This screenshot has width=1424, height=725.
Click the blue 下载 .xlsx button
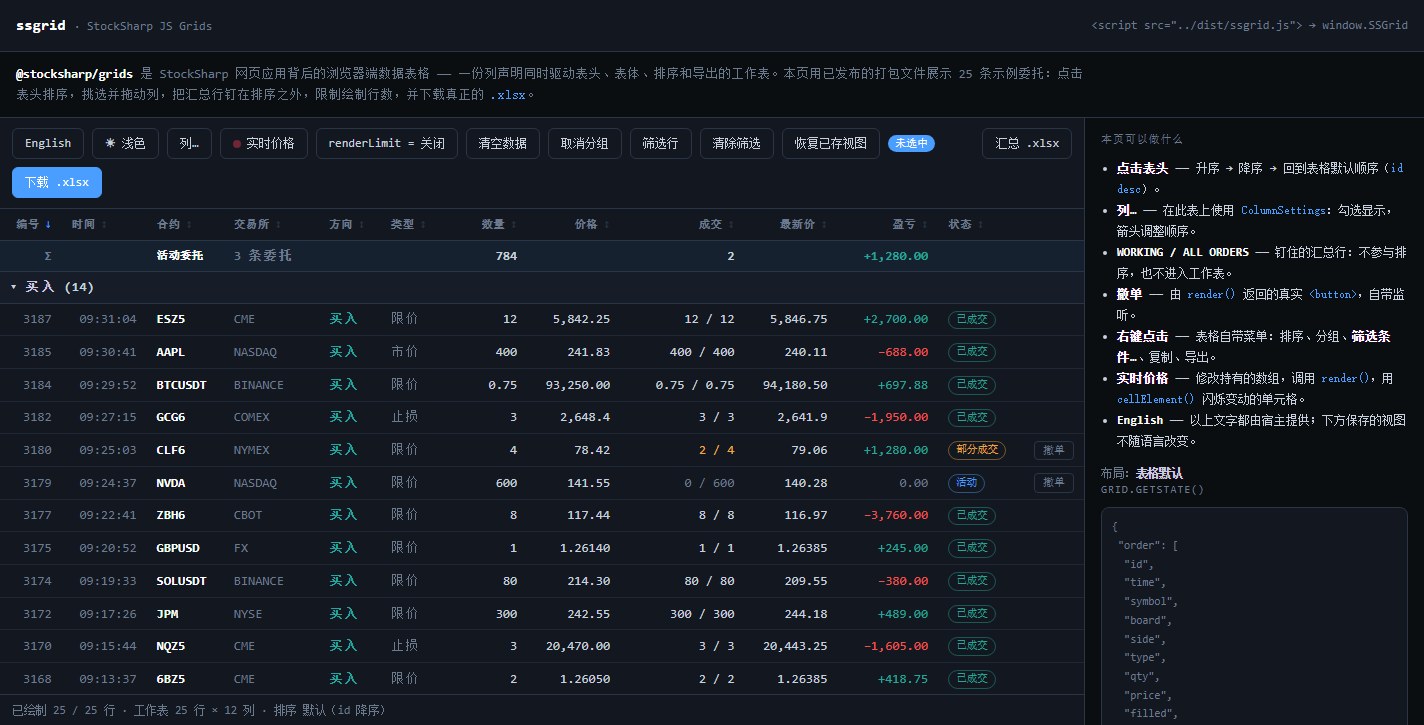pyautogui.click(x=57, y=182)
